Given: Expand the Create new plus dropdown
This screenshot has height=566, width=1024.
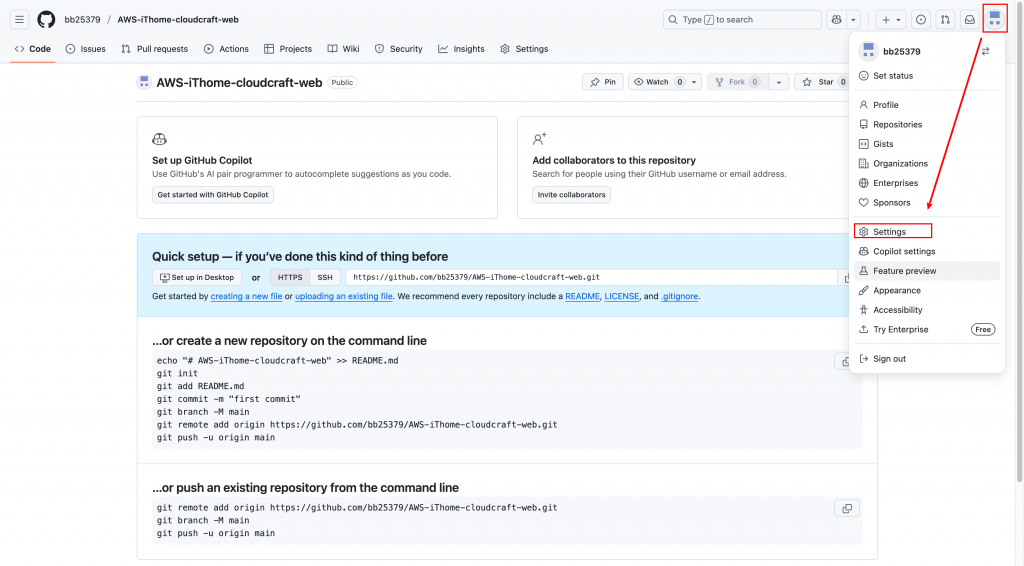Looking at the screenshot, I should point(891,19).
